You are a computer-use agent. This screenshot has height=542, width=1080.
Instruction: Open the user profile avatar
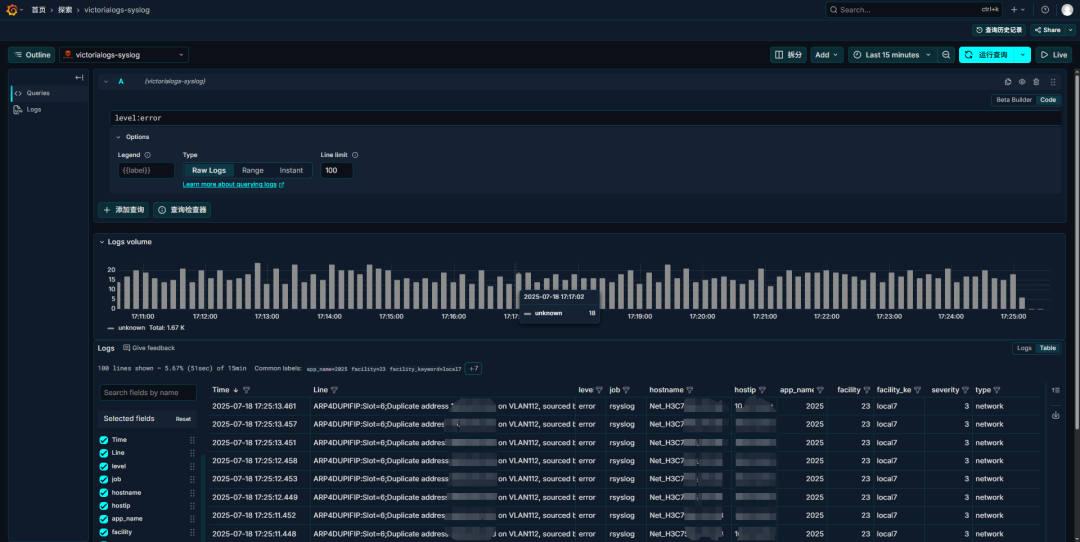1067,10
